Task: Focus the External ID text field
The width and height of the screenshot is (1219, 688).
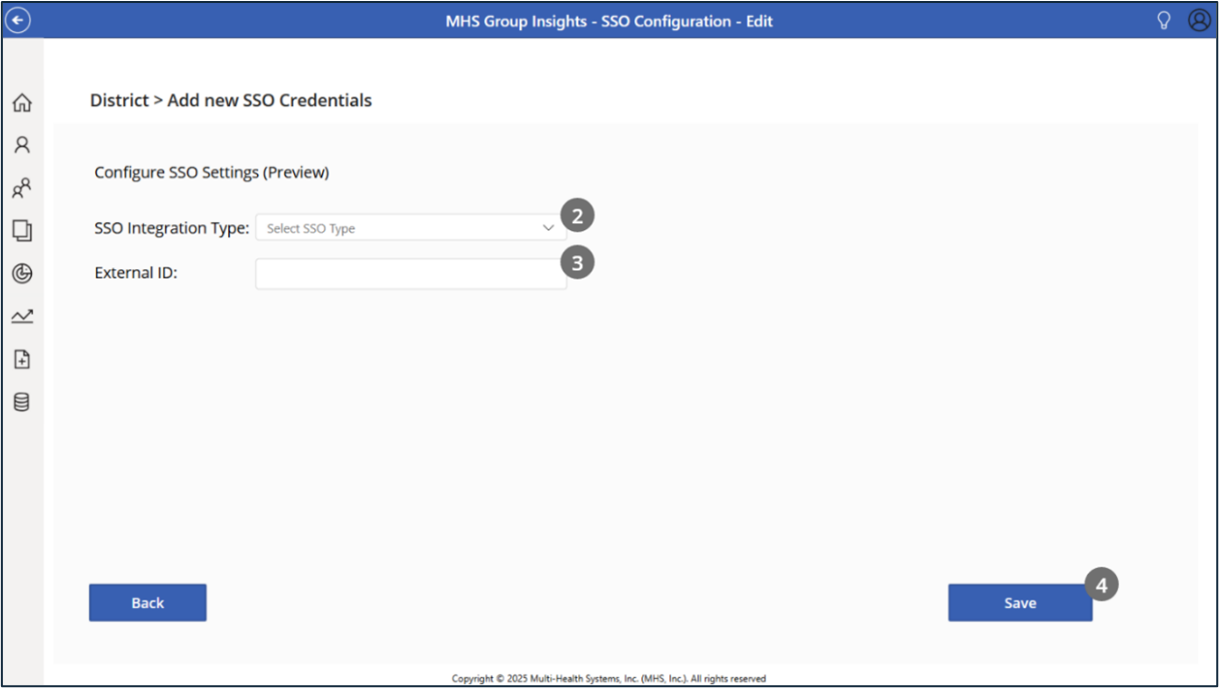Action: coord(410,274)
